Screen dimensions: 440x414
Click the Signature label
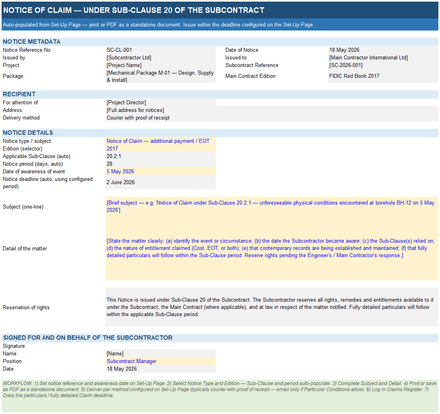click(x=14, y=346)
